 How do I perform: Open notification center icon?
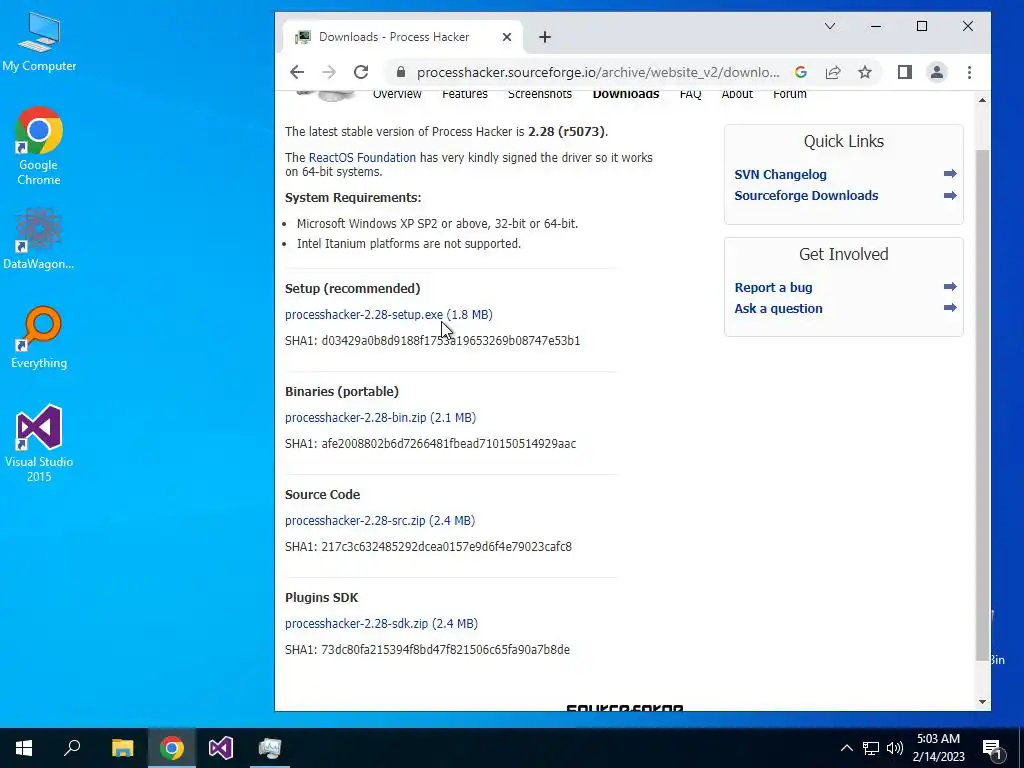click(993, 748)
